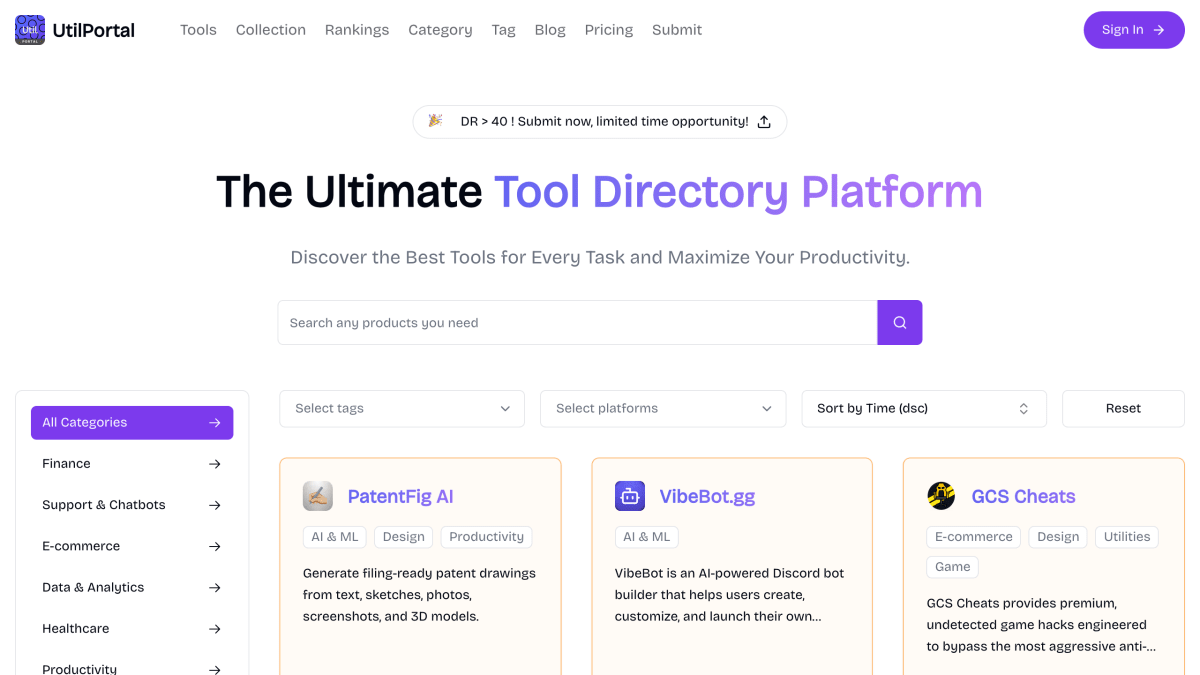Click the DR > 40 submit banner
1200x675 pixels.
pos(600,122)
